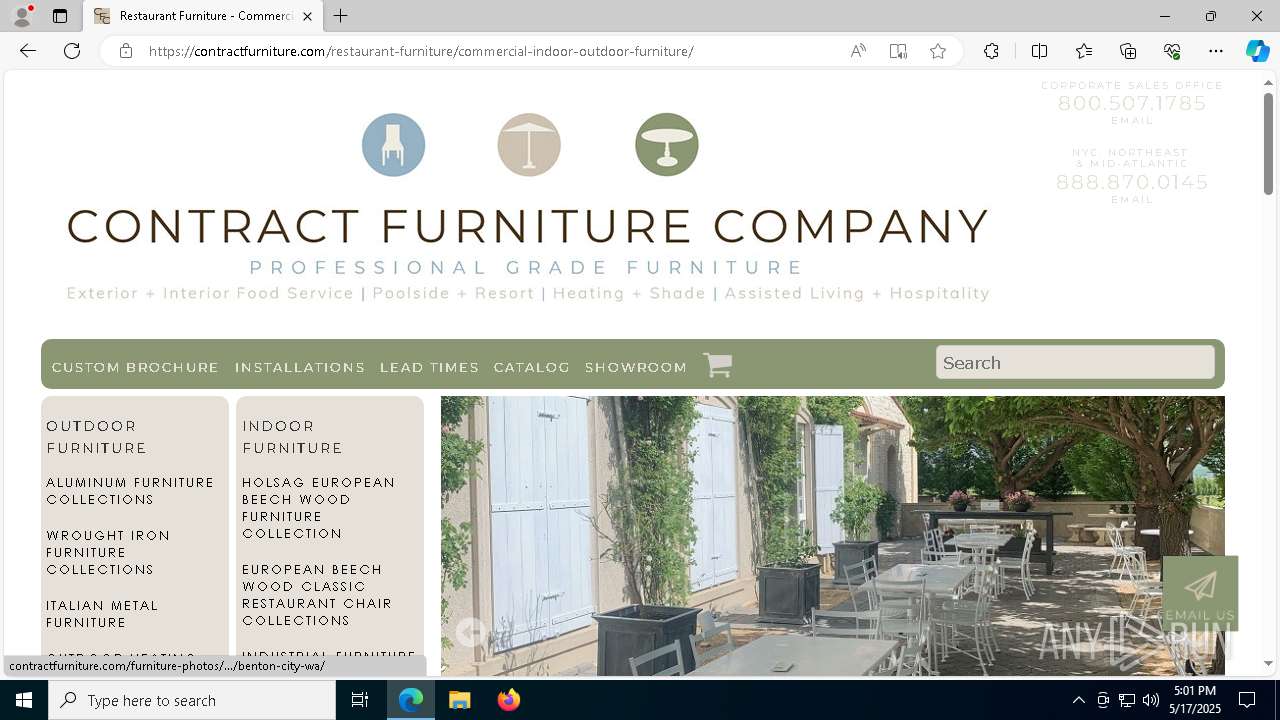Open the Catalog page
The width and height of the screenshot is (1280, 720).
(x=531, y=367)
